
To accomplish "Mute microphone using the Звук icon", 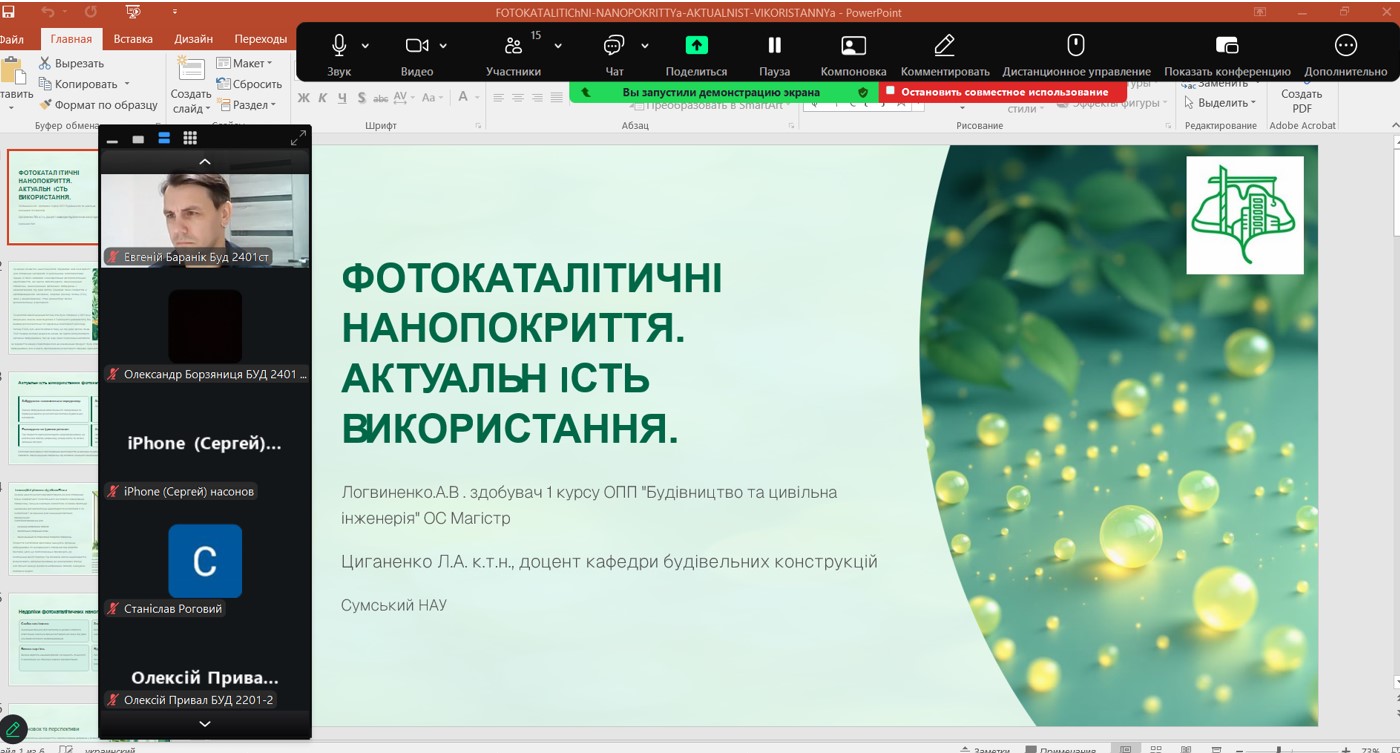I will (x=339, y=46).
